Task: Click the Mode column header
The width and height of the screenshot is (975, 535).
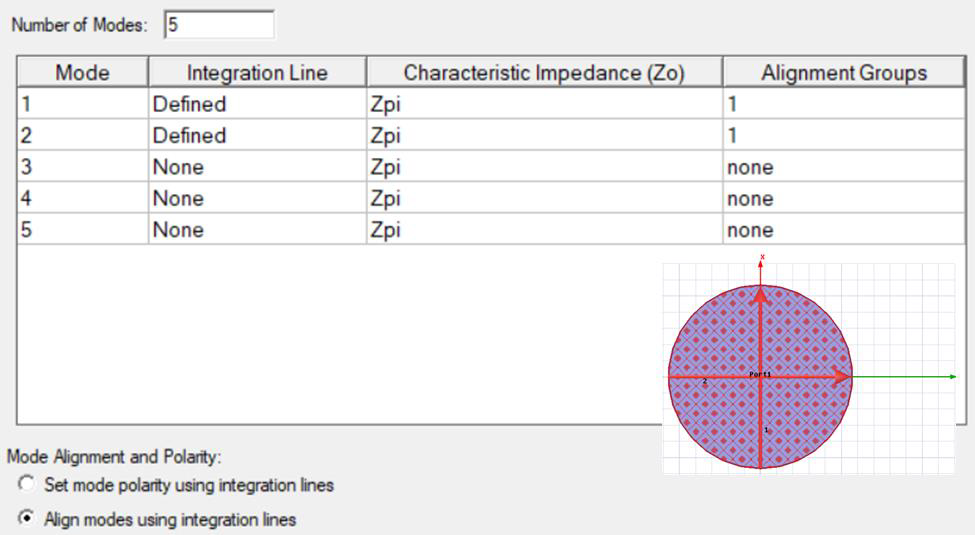Action: click(82, 73)
